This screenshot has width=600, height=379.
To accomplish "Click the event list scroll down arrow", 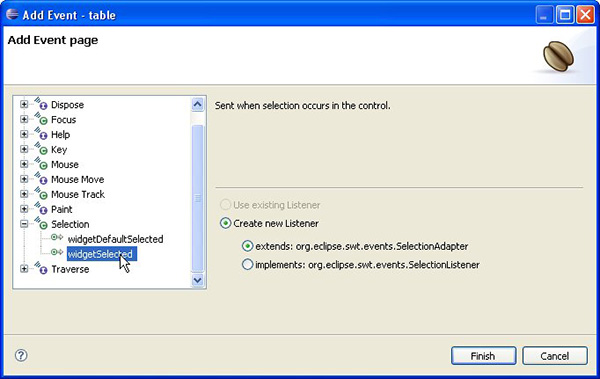I will click(x=197, y=280).
